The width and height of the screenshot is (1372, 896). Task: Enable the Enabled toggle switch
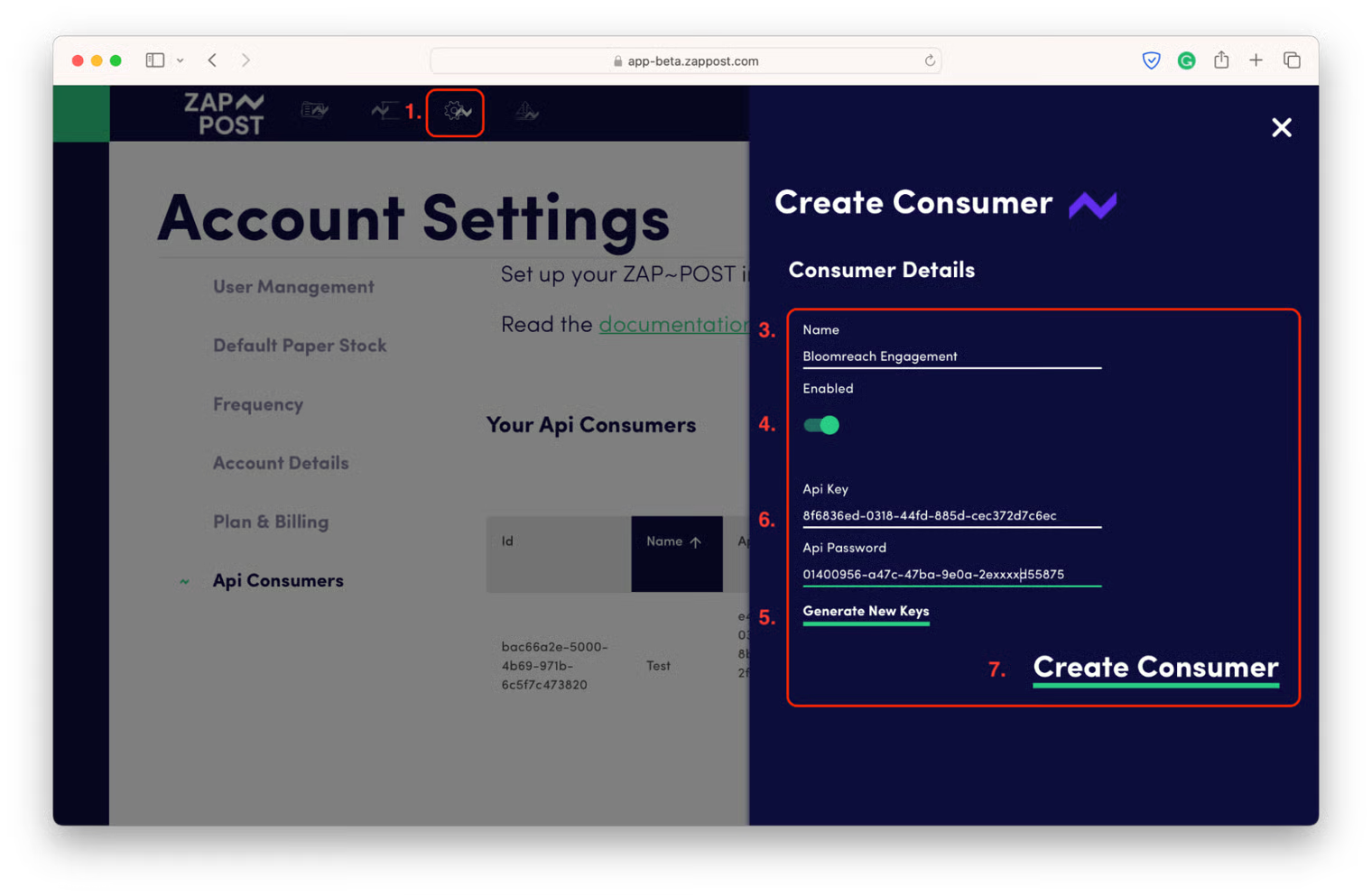coord(820,424)
